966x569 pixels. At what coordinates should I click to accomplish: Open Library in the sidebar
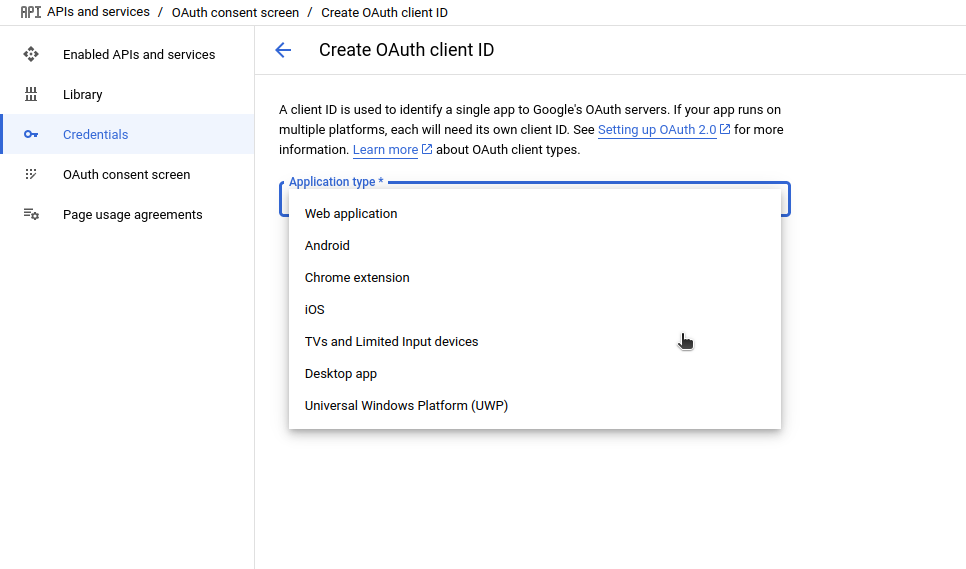[x=83, y=95]
